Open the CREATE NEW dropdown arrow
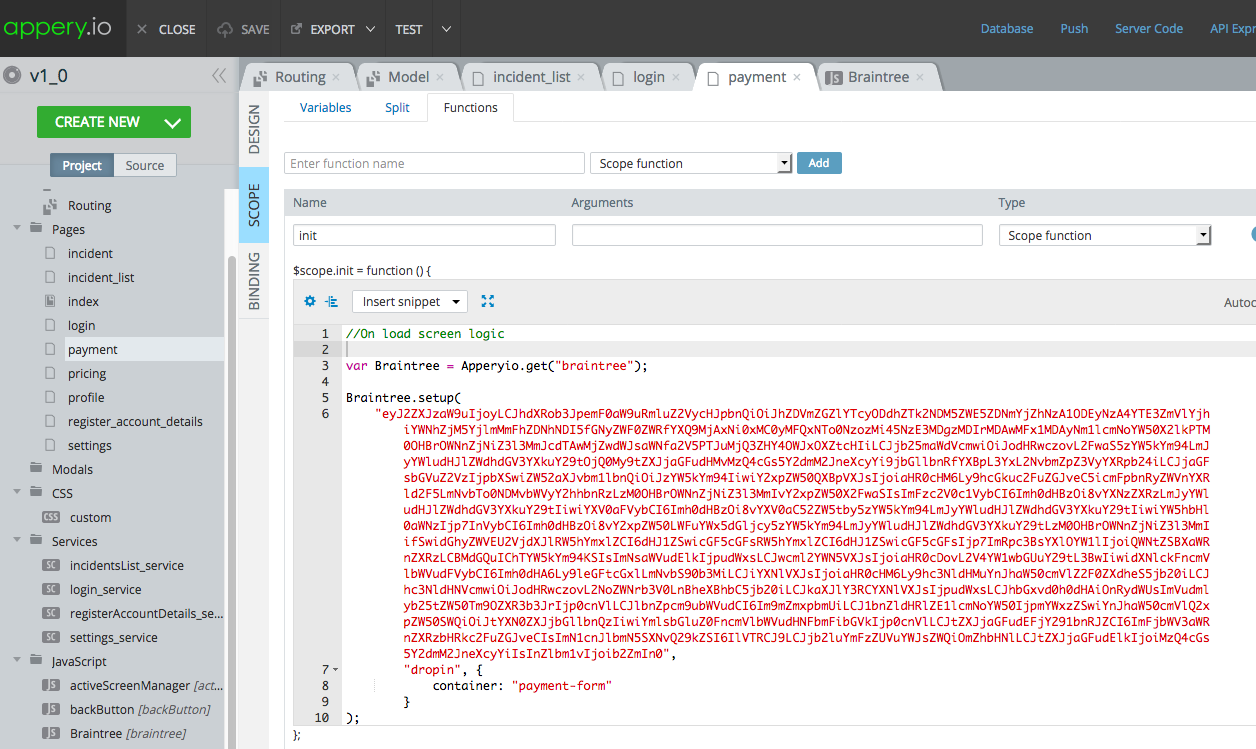 coord(172,123)
